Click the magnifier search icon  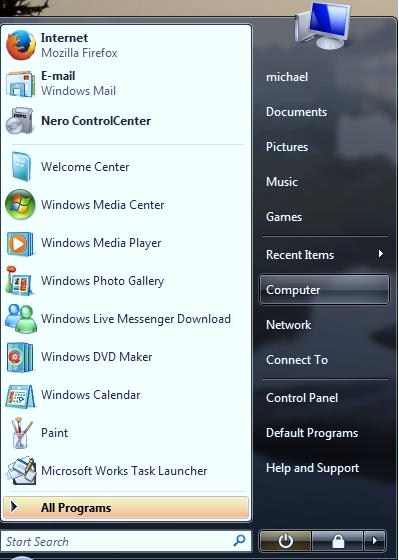point(239,540)
